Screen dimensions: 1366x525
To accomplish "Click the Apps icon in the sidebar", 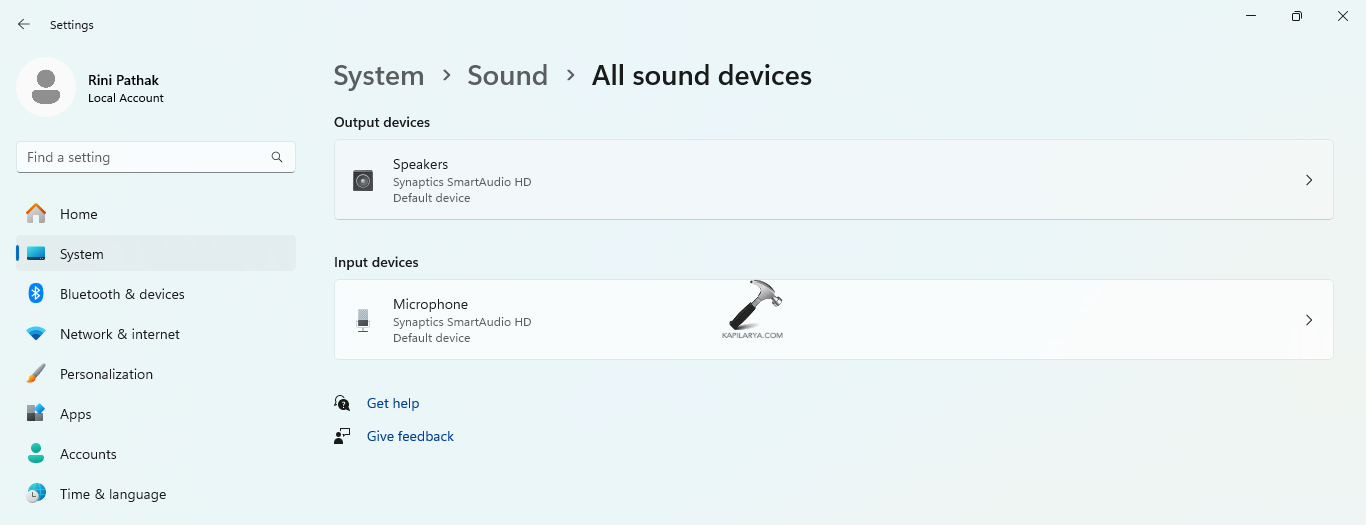I will 36,414.
